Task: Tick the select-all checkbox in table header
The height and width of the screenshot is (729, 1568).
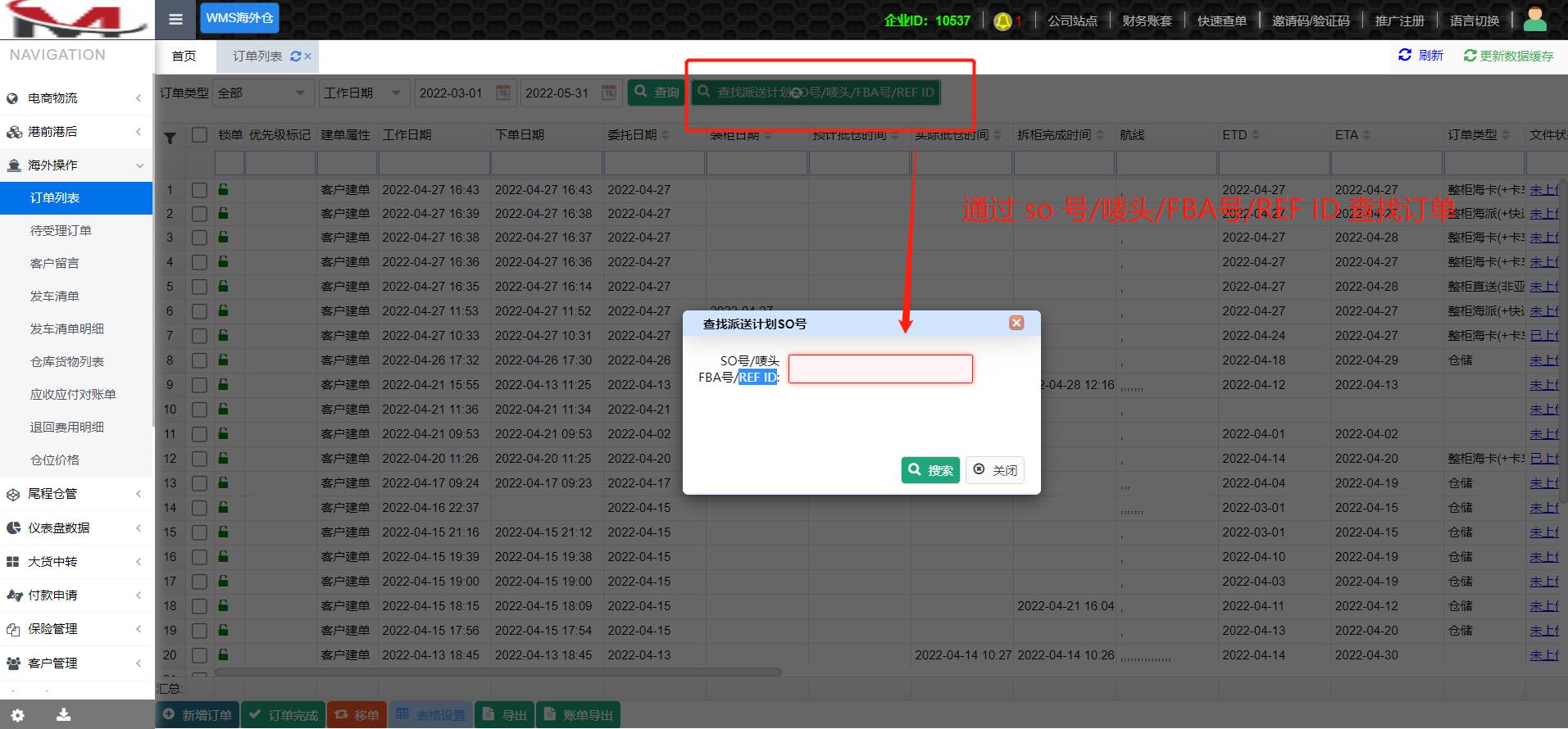Action: [199, 135]
